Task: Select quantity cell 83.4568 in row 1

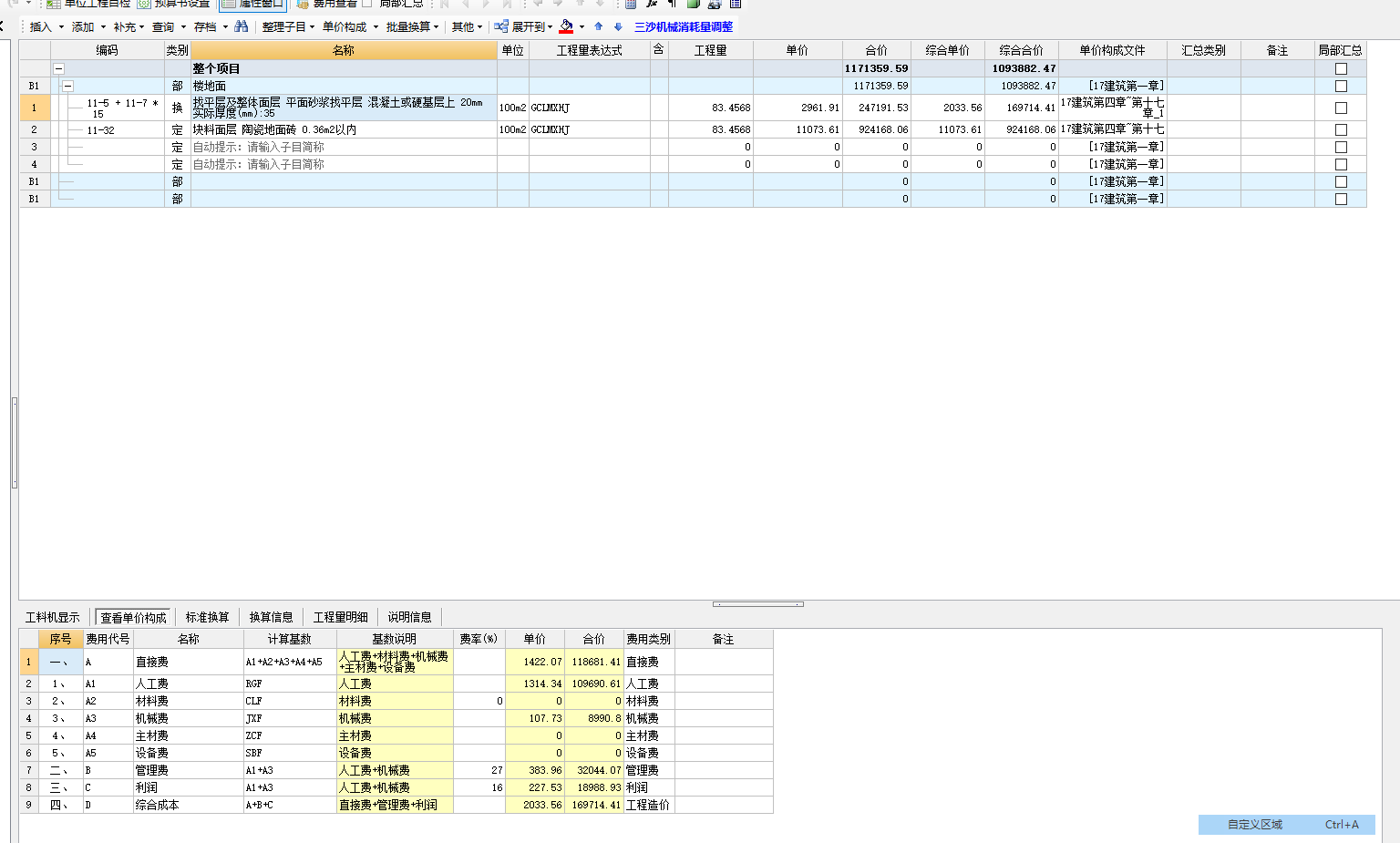Action: [711, 108]
